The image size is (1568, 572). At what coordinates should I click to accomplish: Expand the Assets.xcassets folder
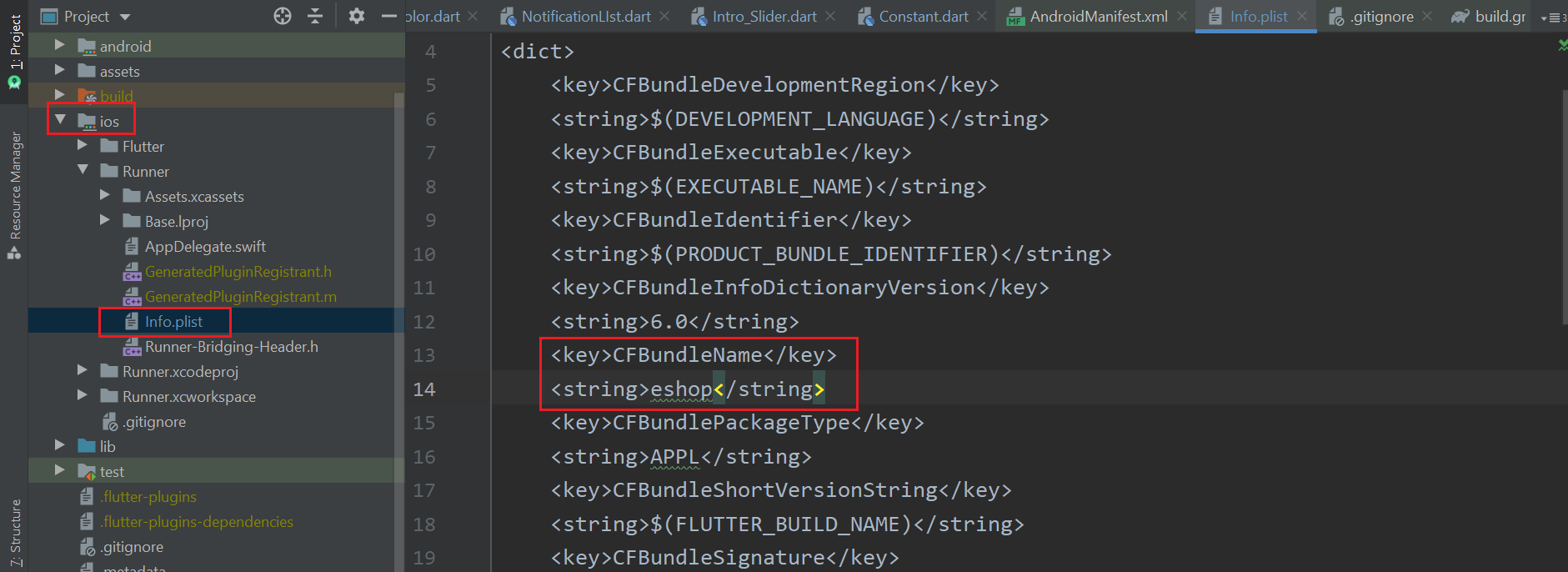click(x=105, y=195)
